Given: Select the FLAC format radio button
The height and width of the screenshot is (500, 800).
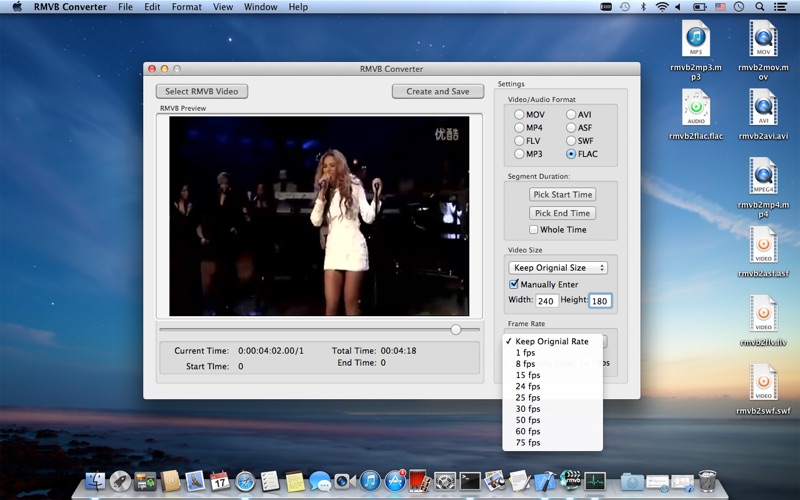Looking at the screenshot, I should tap(571, 154).
